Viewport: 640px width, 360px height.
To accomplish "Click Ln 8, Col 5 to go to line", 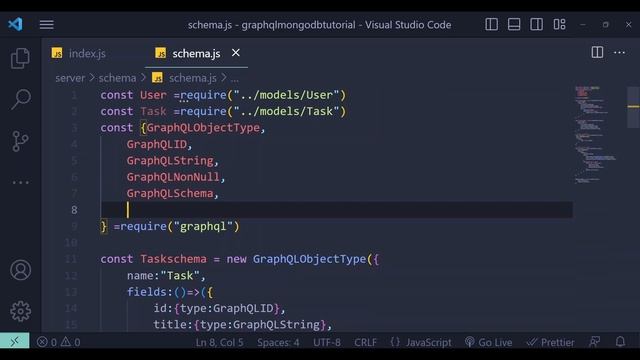I will (x=219, y=342).
